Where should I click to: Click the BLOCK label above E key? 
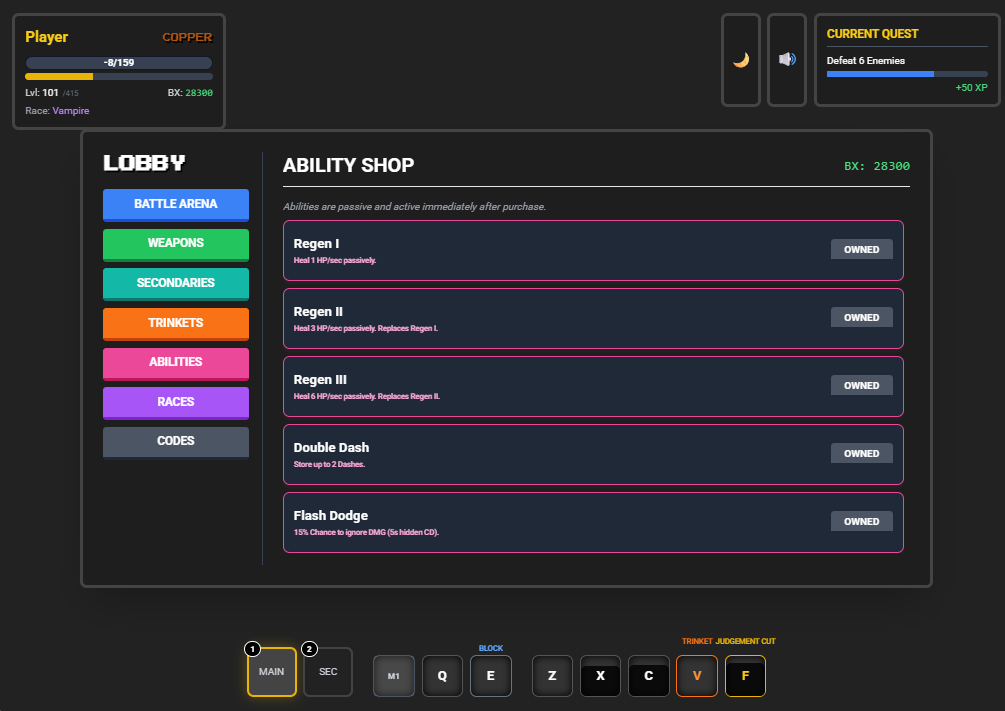pos(491,648)
